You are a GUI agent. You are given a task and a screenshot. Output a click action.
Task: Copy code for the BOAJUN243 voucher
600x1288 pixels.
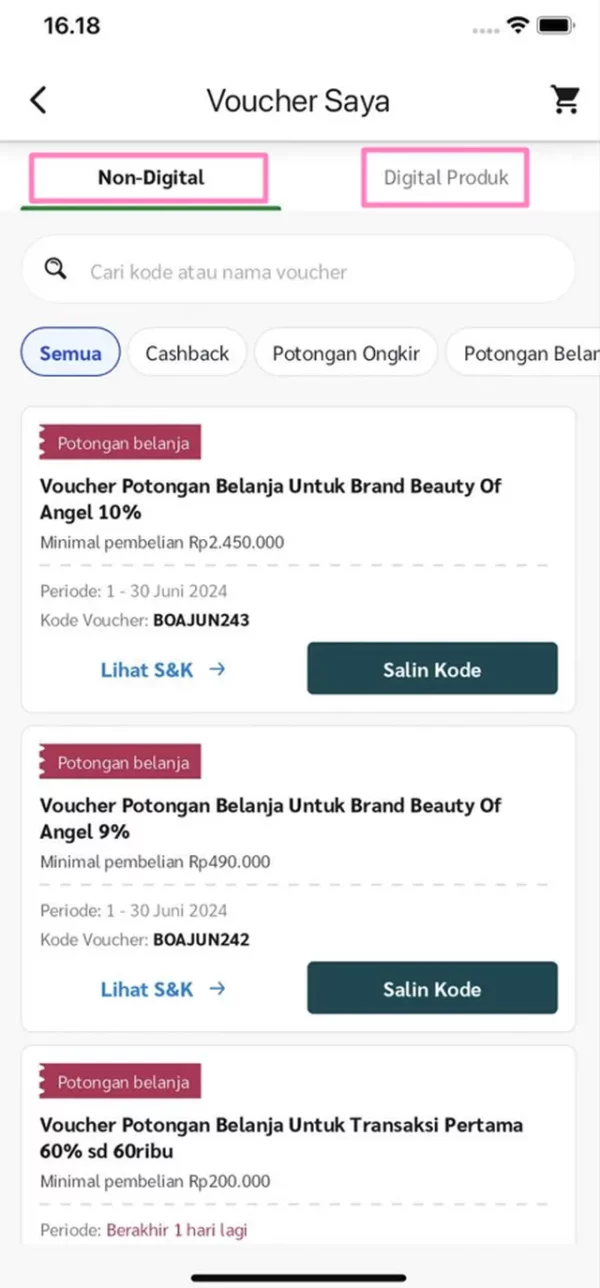(432, 669)
